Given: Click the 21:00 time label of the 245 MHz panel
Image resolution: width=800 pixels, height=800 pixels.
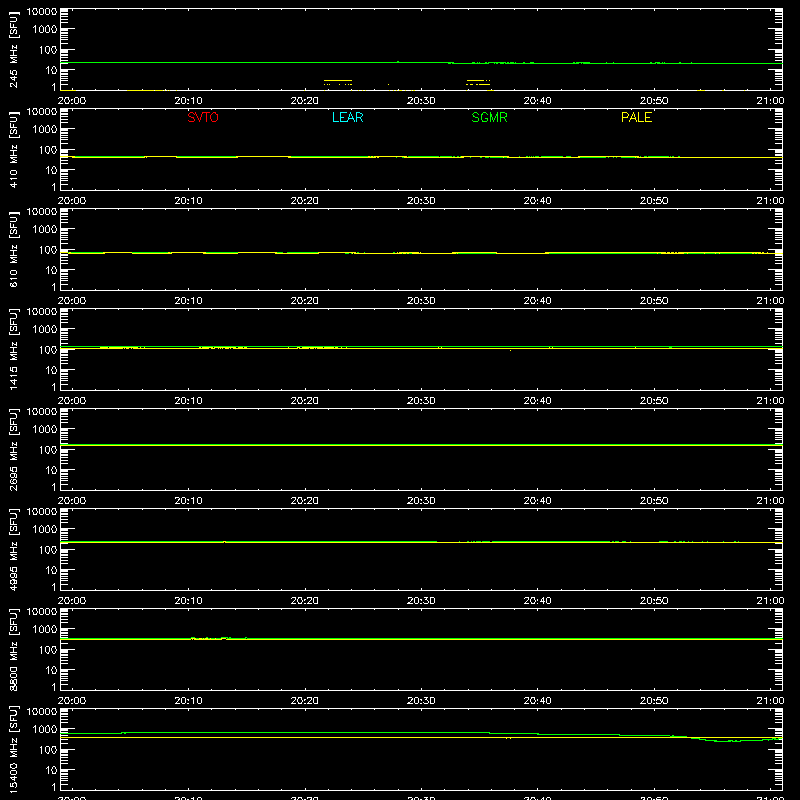Looking at the screenshot, I should pos(770,101).
